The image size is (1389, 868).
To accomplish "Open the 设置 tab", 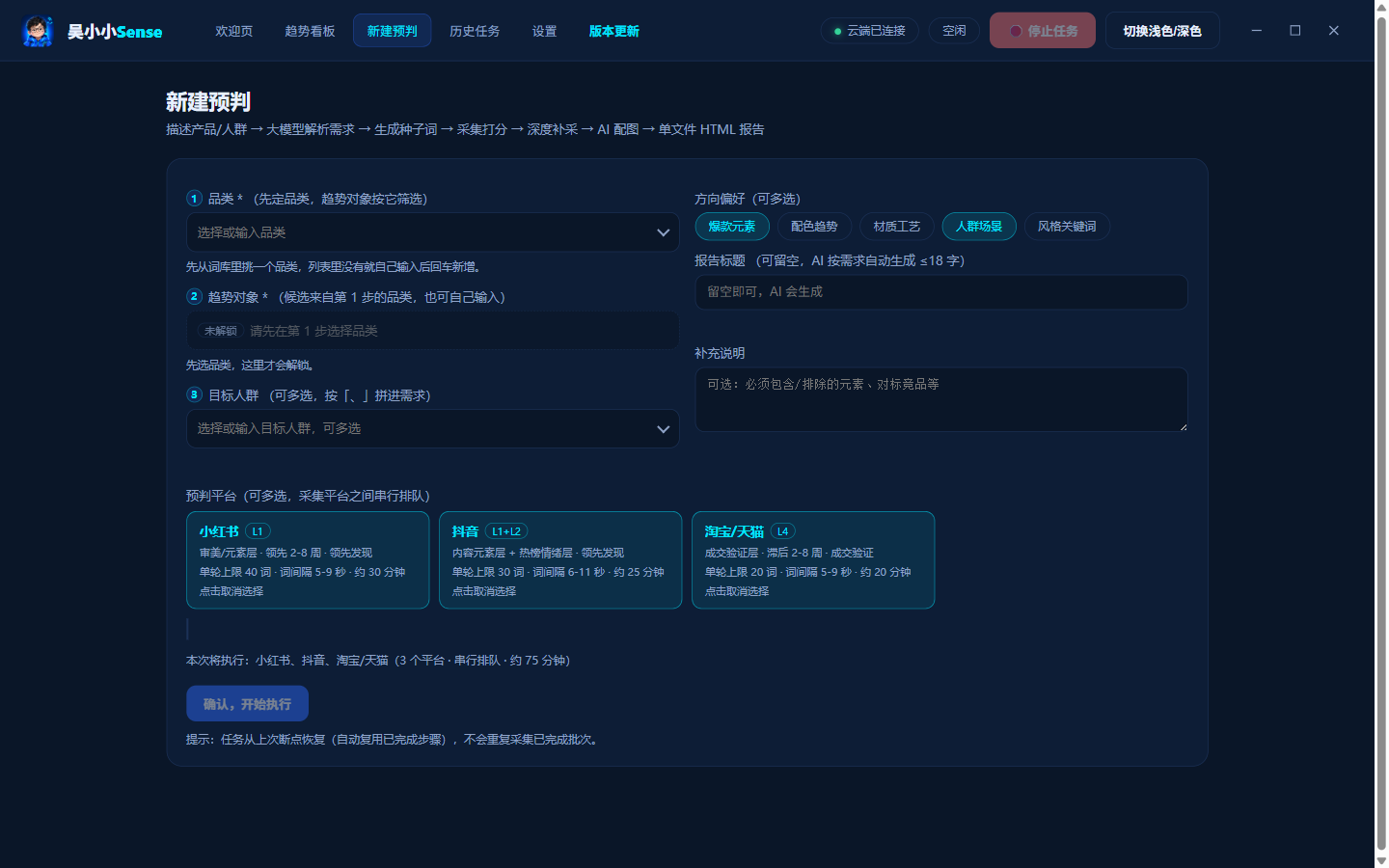I will [x=545, y=31].
